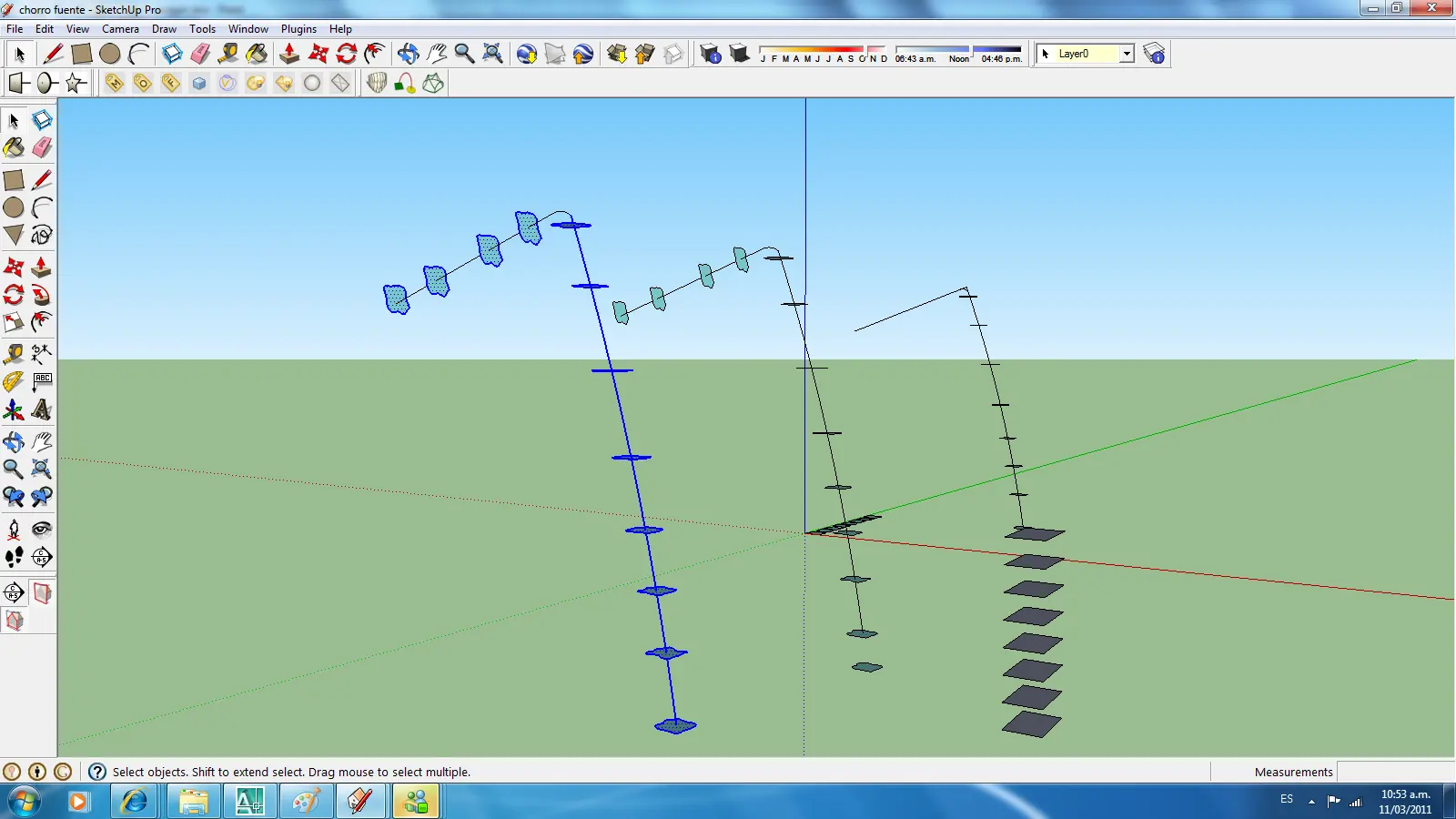Open Add Location Google Earth icon

click(x=526, y=54)
